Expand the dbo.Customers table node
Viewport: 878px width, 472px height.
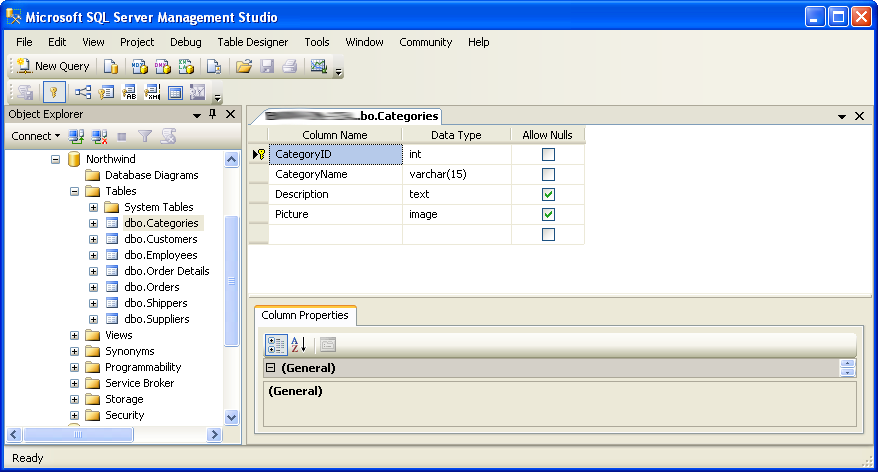94,239
